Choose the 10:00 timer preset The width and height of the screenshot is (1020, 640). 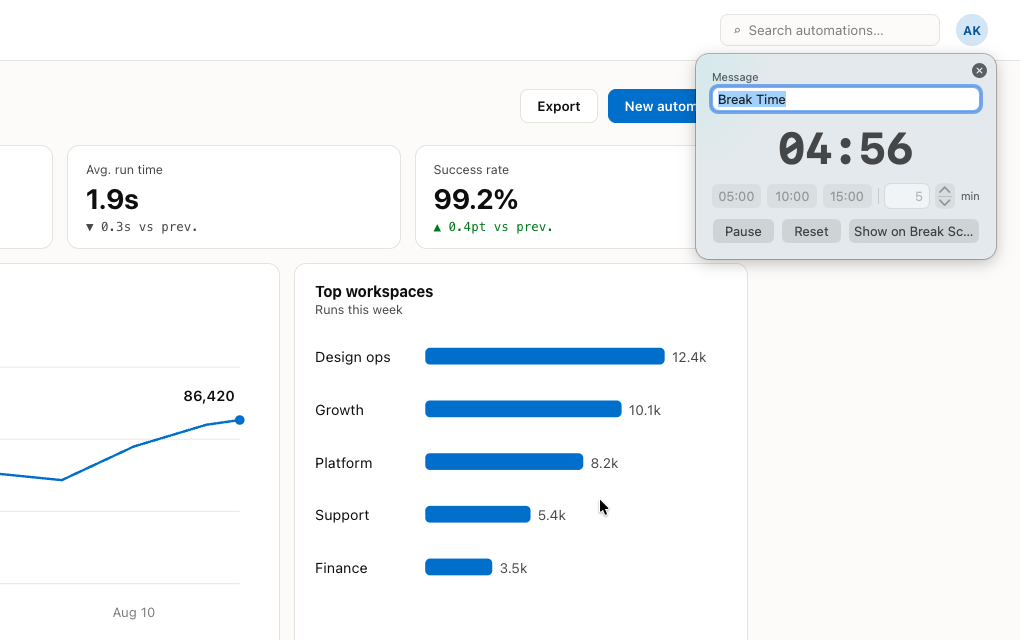792,196
